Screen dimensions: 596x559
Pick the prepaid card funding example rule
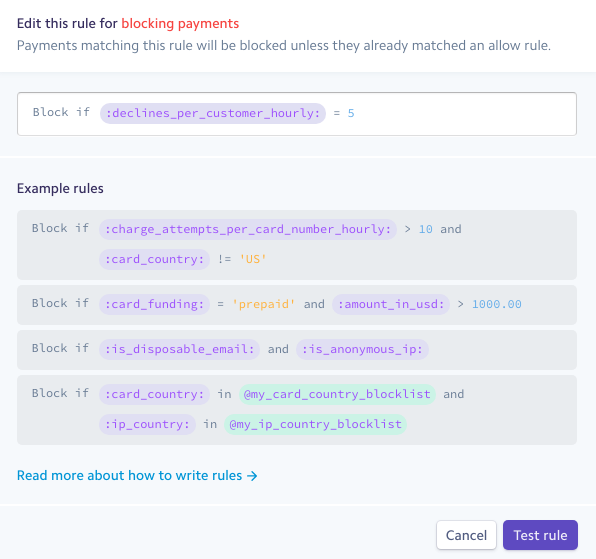(297, 305)
